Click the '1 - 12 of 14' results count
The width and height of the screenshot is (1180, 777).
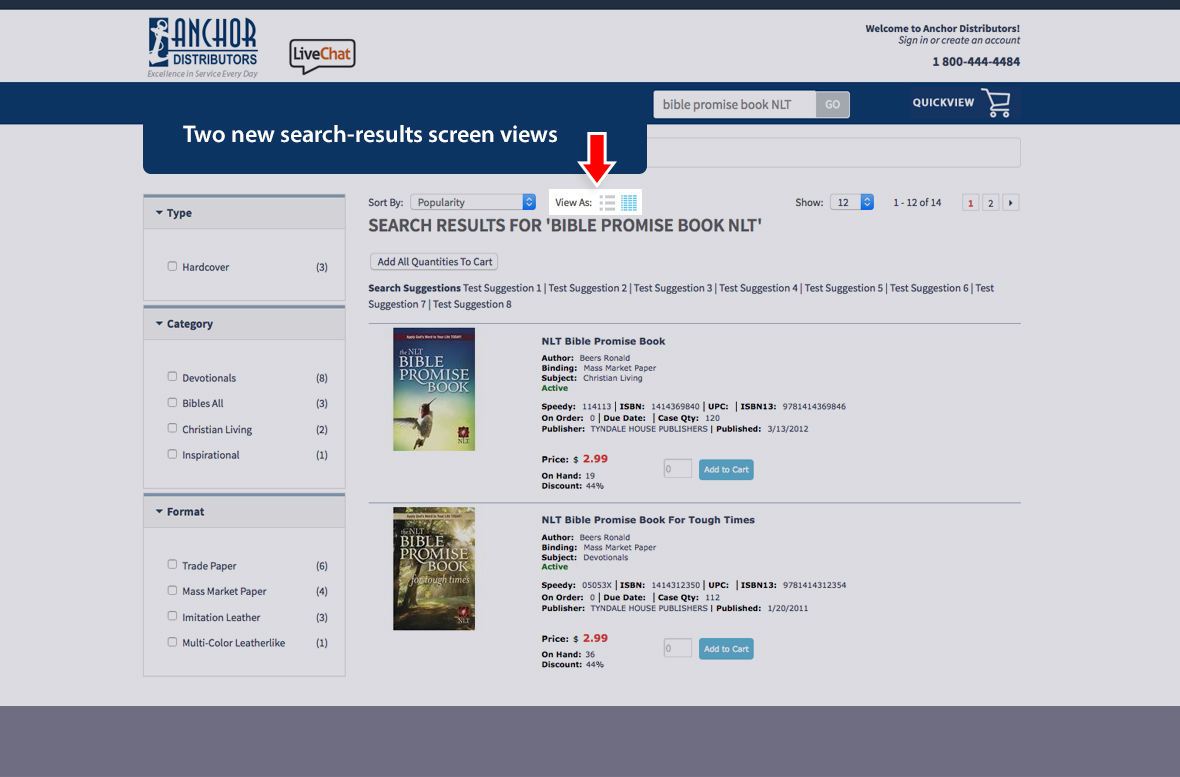tap(917, 203)
